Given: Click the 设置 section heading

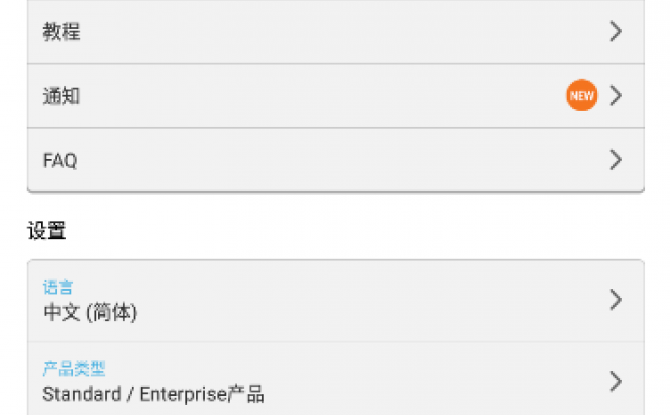Looking at the screenshot, I should coord(47,231).
